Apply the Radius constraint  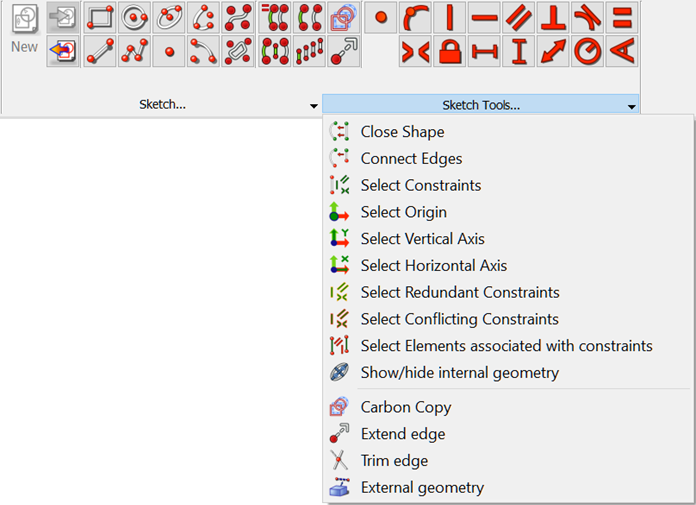pyautogui.click(x=588, y=51)
